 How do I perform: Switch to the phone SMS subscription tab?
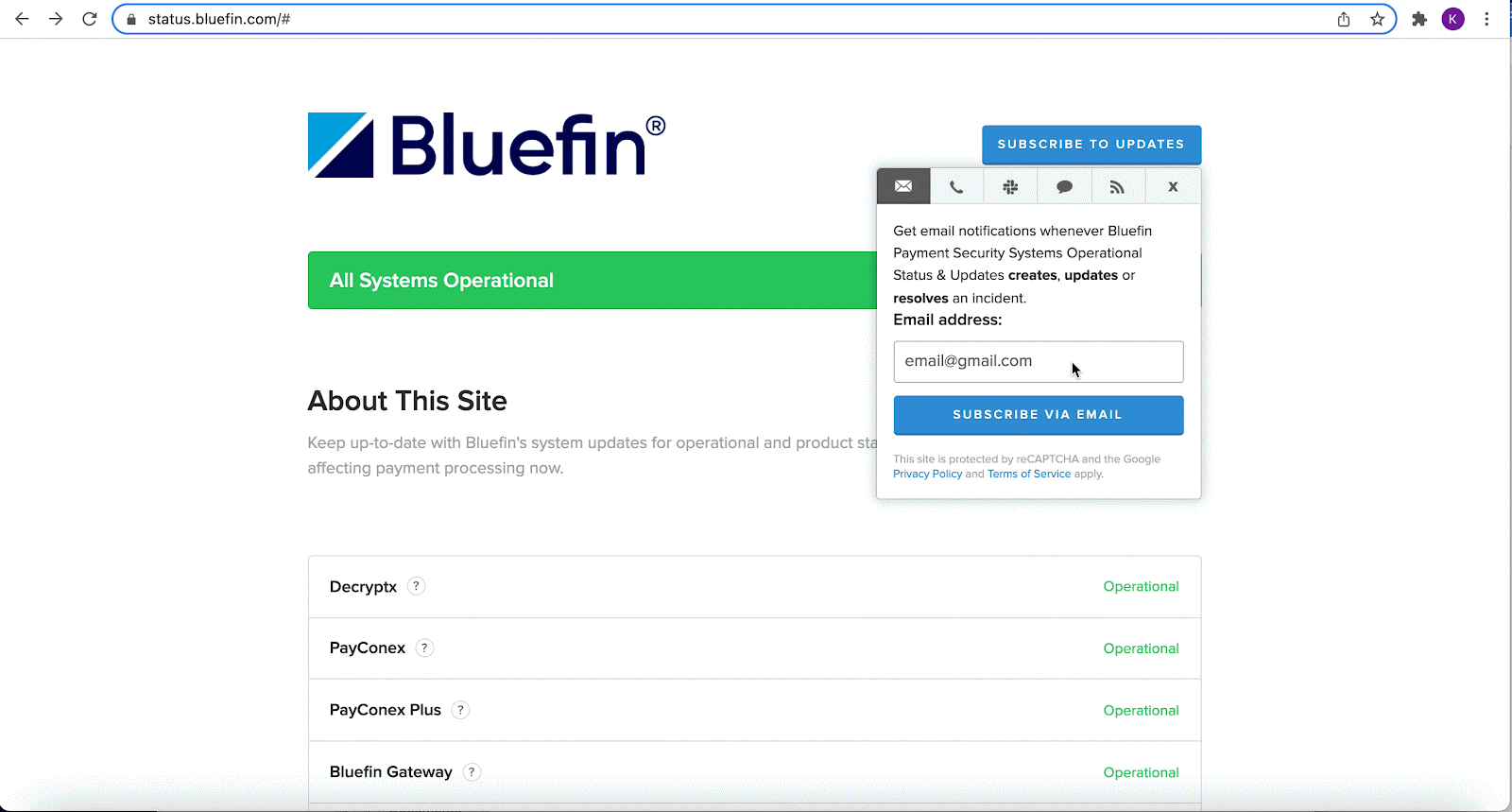pos(956,186)
